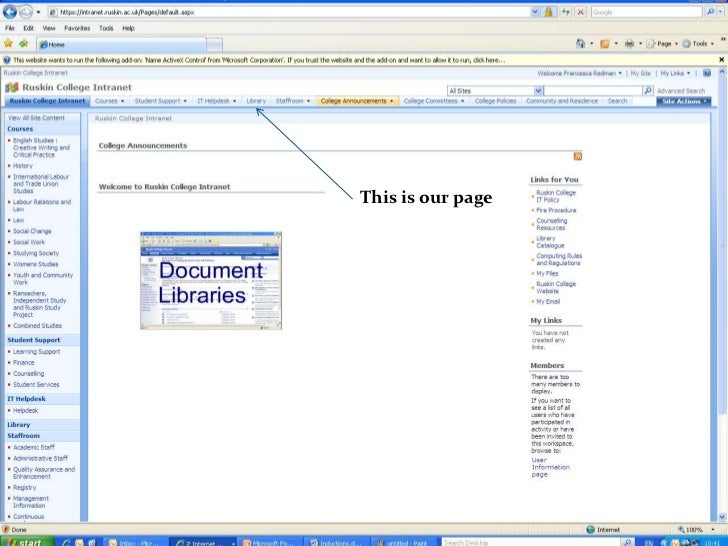This screenshot has width=728, height=546.
Task: Open the Welcome Francesca Redman menu
Action: coord(579,73)
